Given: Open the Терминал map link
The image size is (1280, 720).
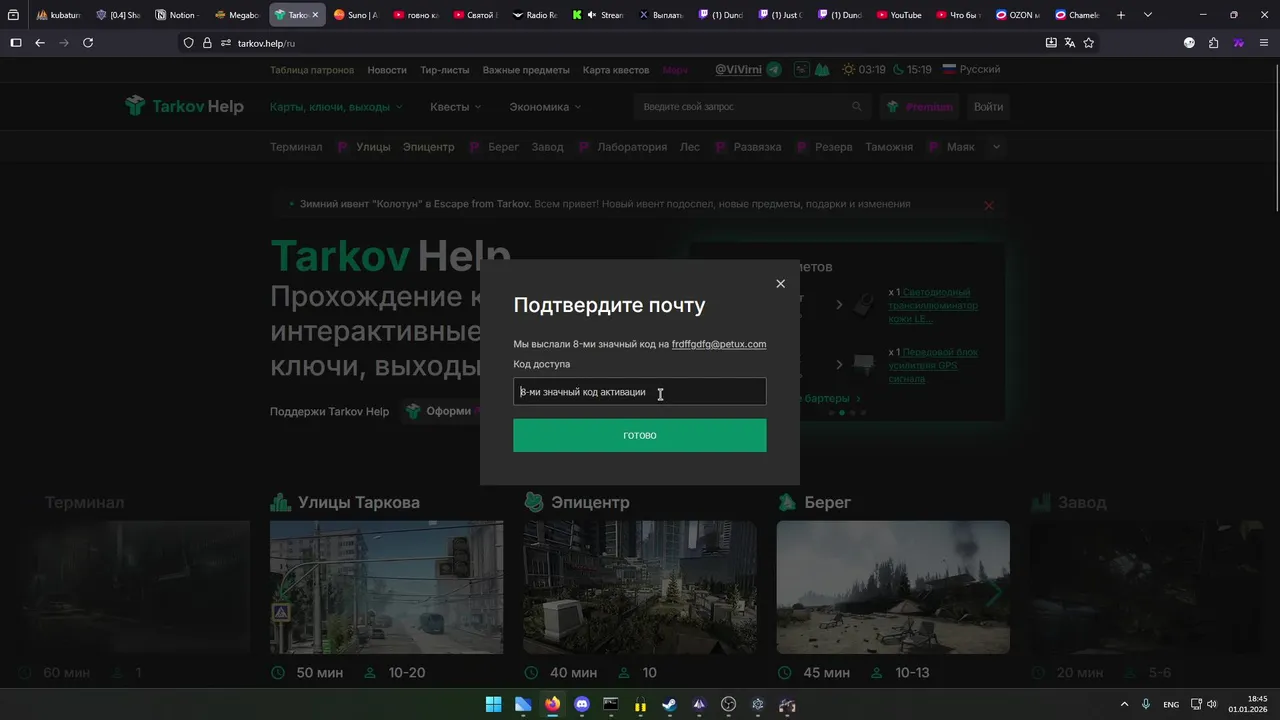Looking at the screenshot, I should coord(296,147).
